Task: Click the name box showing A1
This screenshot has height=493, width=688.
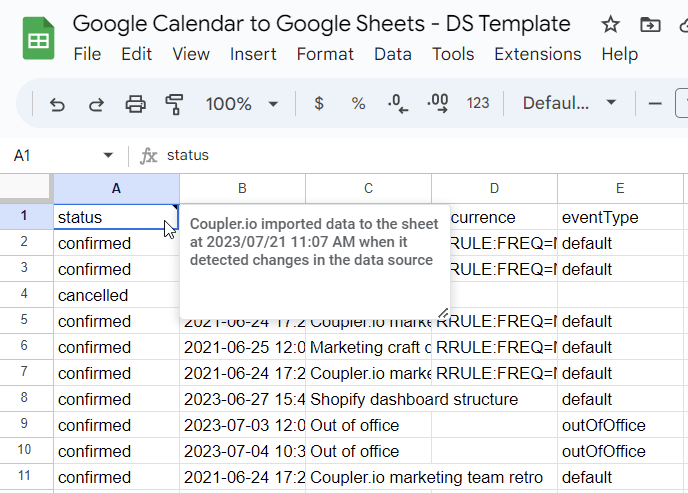Action: pos(22,156)
